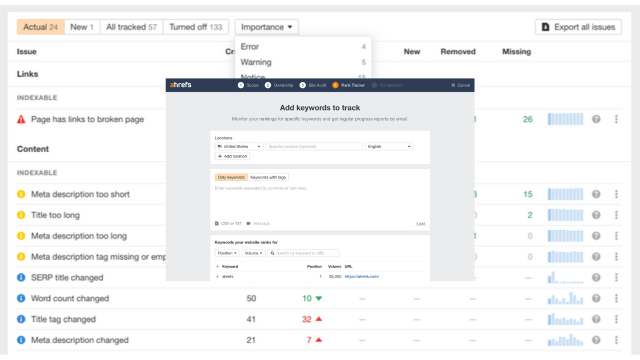Switch to the Turned off 133 tab

pos(196,27)
